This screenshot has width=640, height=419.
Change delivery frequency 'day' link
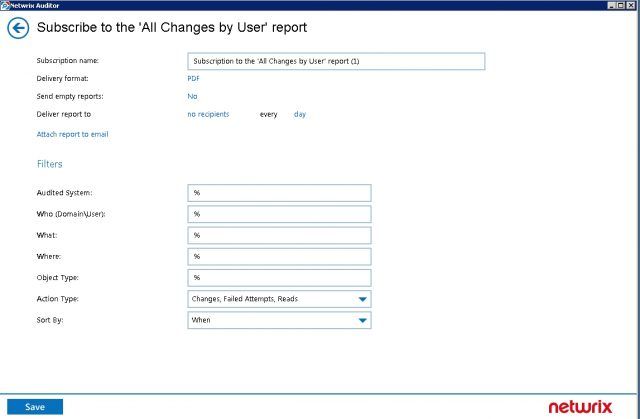[300, 114]
